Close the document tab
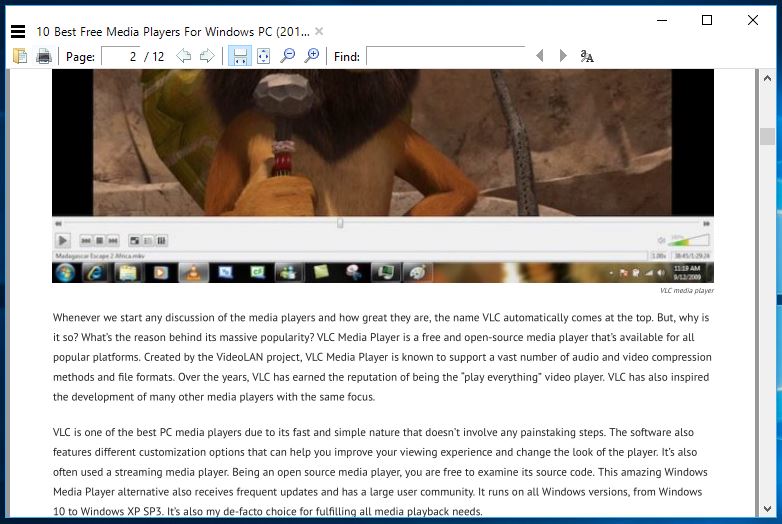782x524 pixels. click(x=319, y=31)
